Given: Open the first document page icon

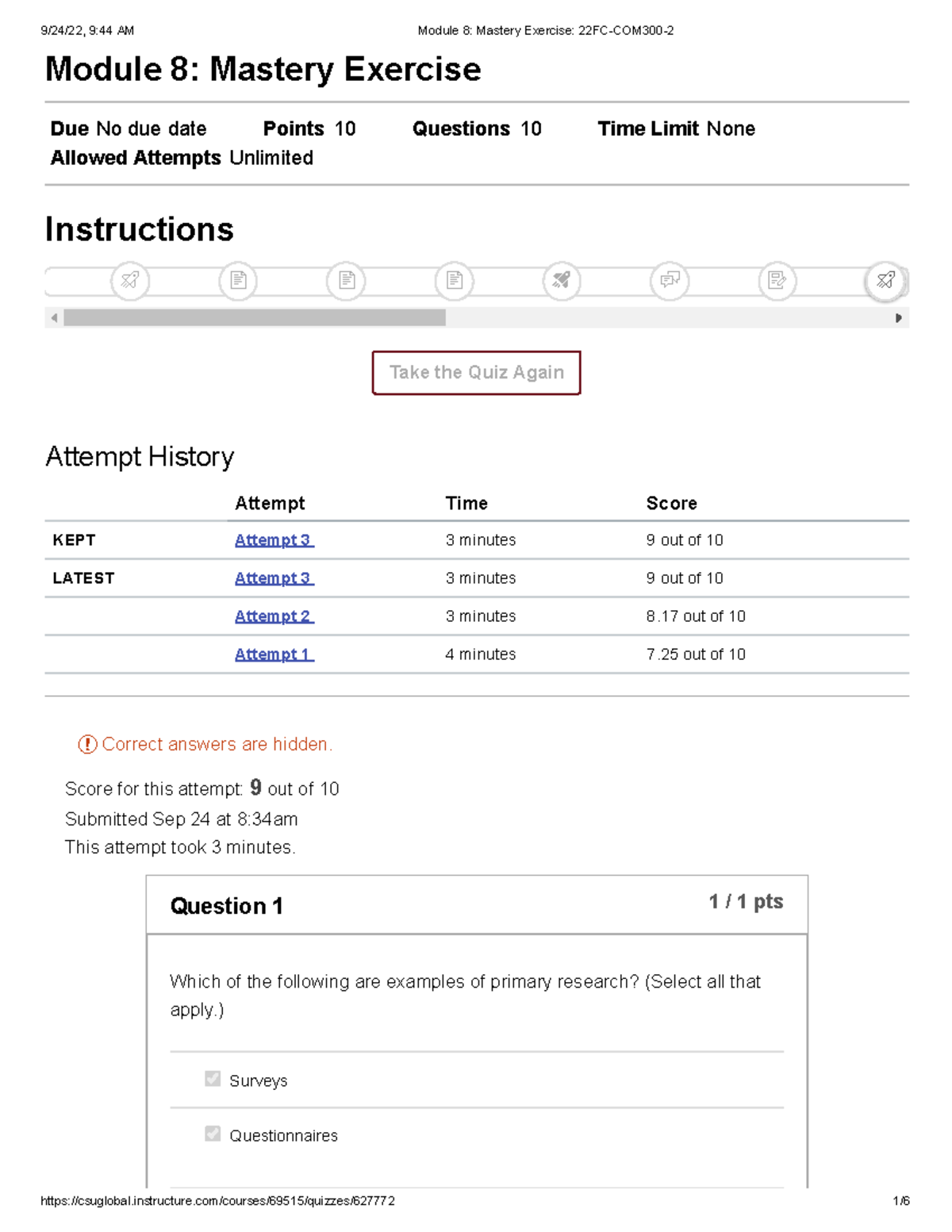Looking at the screenshot, I should click(x=239, y=280).
